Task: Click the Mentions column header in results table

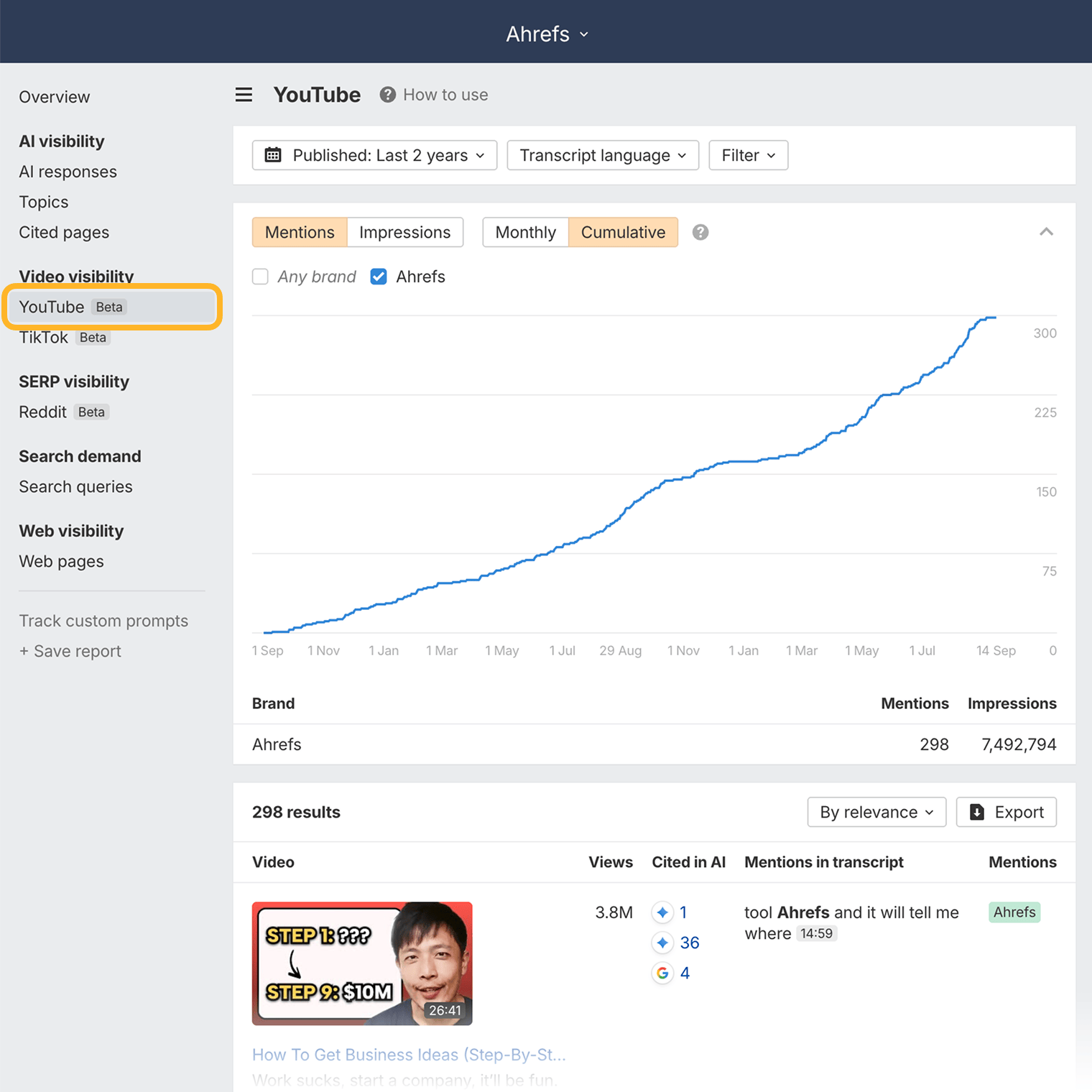Action: coord(1022,862)
